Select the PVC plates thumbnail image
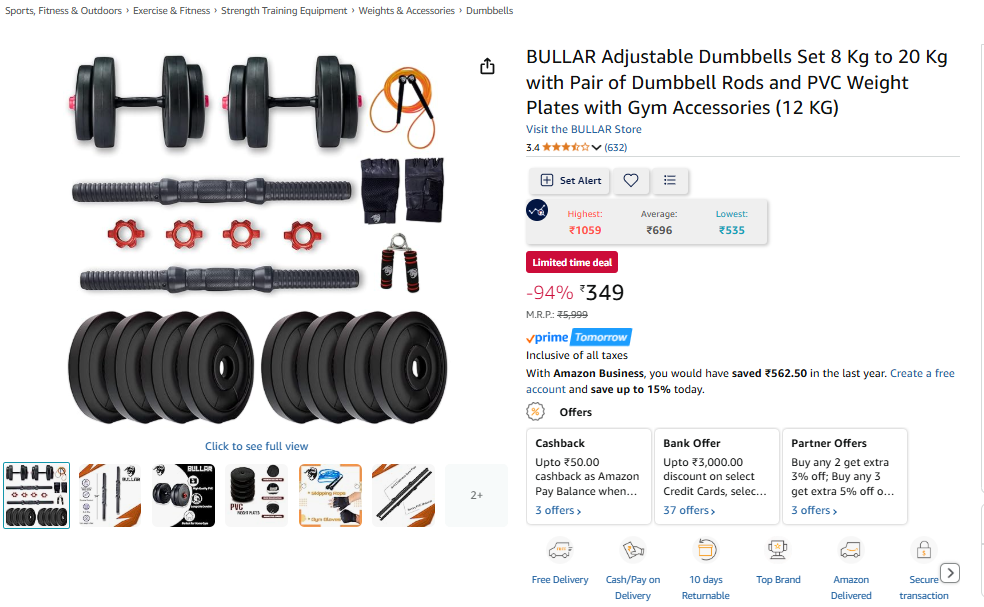This screenshot has height=607, width=984. [x=257, y=495]
